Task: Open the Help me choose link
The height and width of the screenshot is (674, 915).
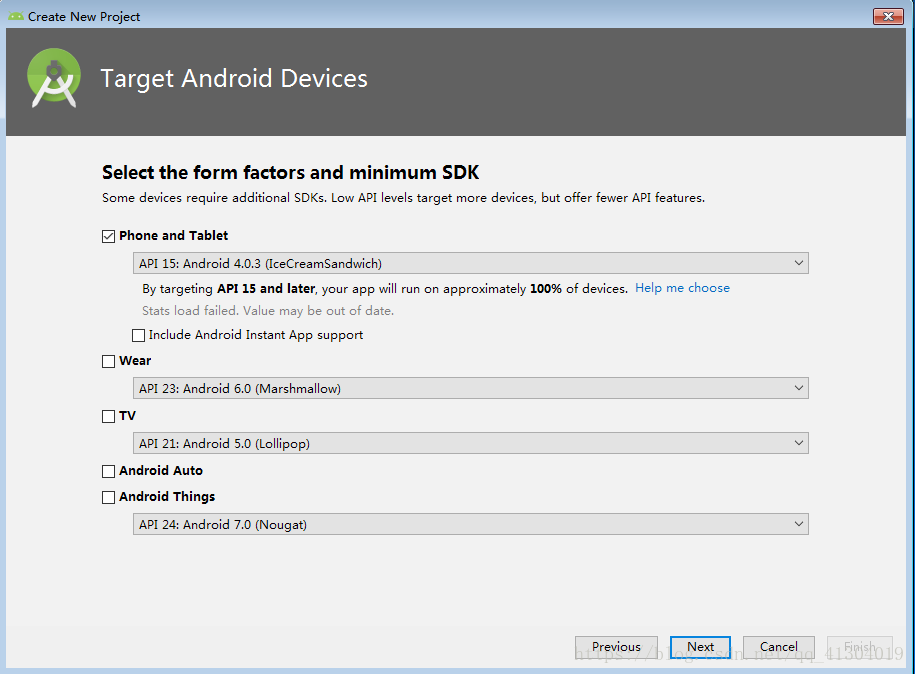Action: pyautogui.click(x=682, y=288)
